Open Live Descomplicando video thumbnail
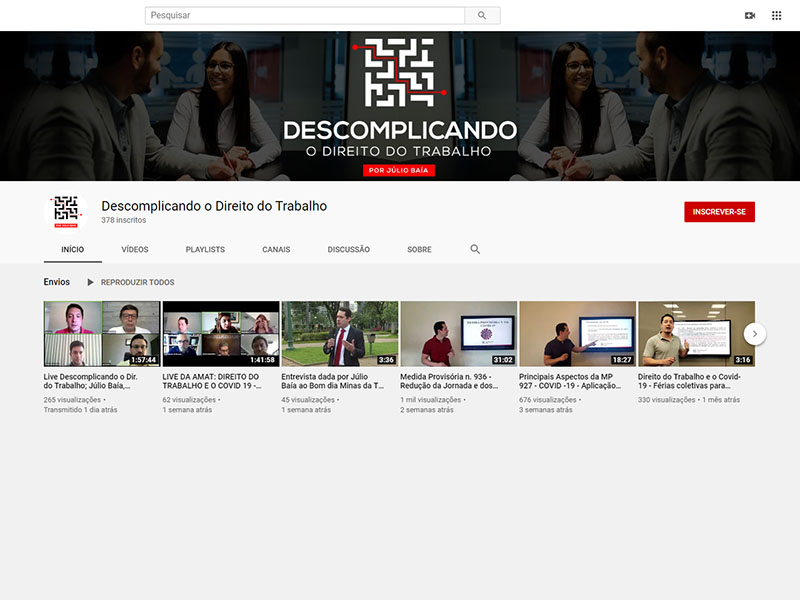 point(102,334)
